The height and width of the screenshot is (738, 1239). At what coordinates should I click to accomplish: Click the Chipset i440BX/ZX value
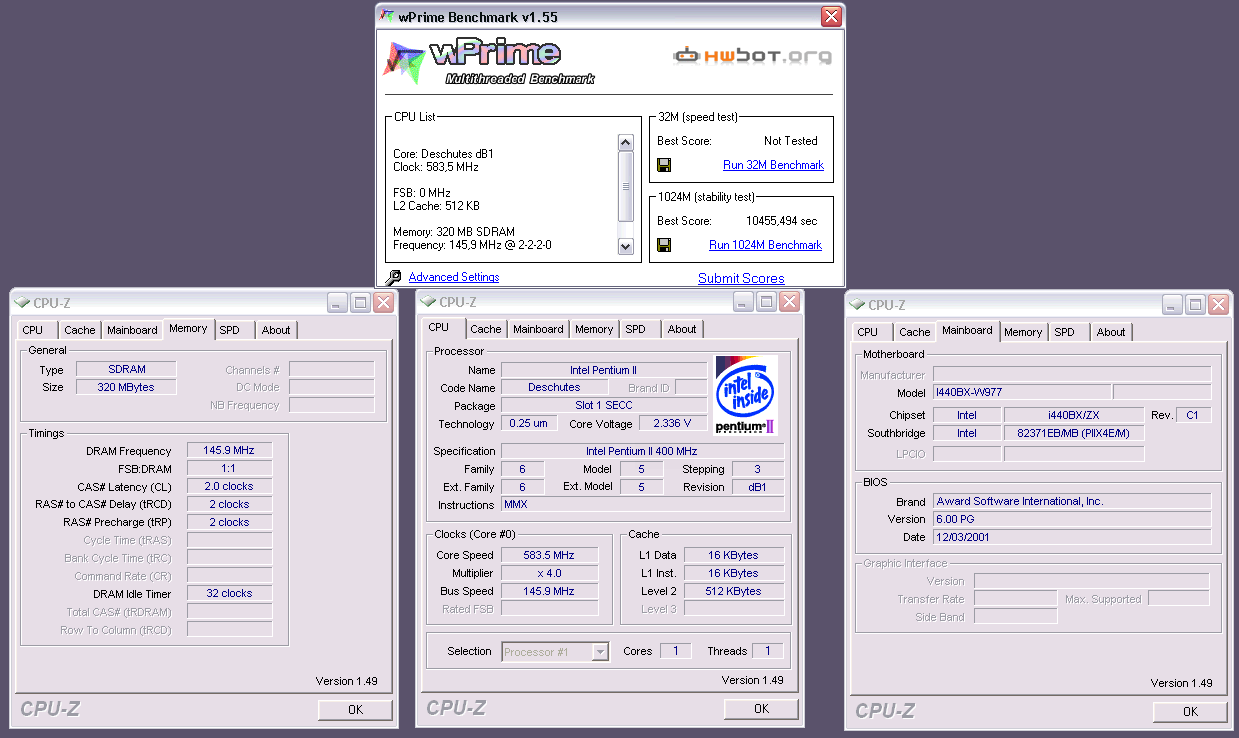[x=1073, y=415]
